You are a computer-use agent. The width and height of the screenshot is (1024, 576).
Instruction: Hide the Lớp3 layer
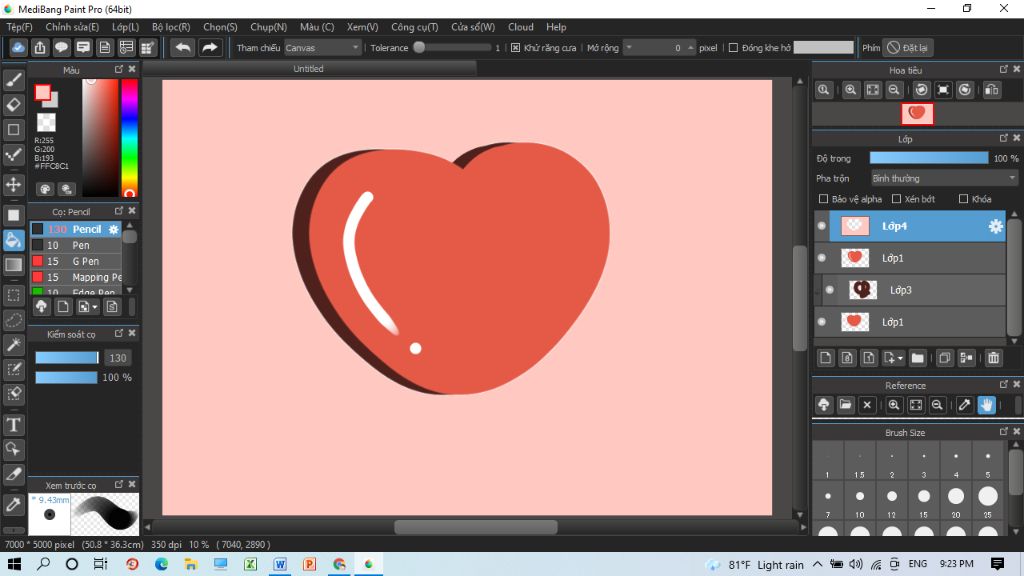[829, 290]
